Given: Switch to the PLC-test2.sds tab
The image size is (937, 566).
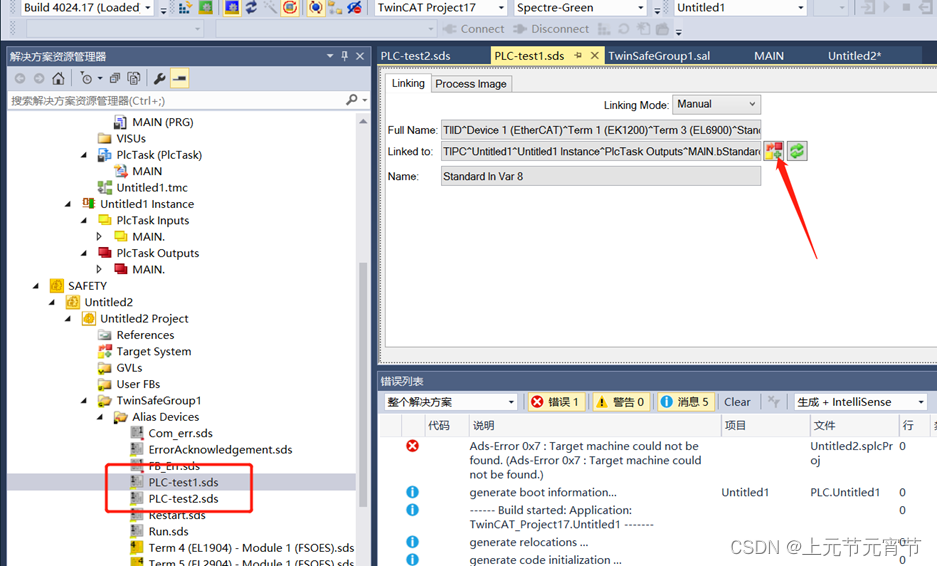Looking at the screenshot, I should pyautogui.click(x=415, y=56).
